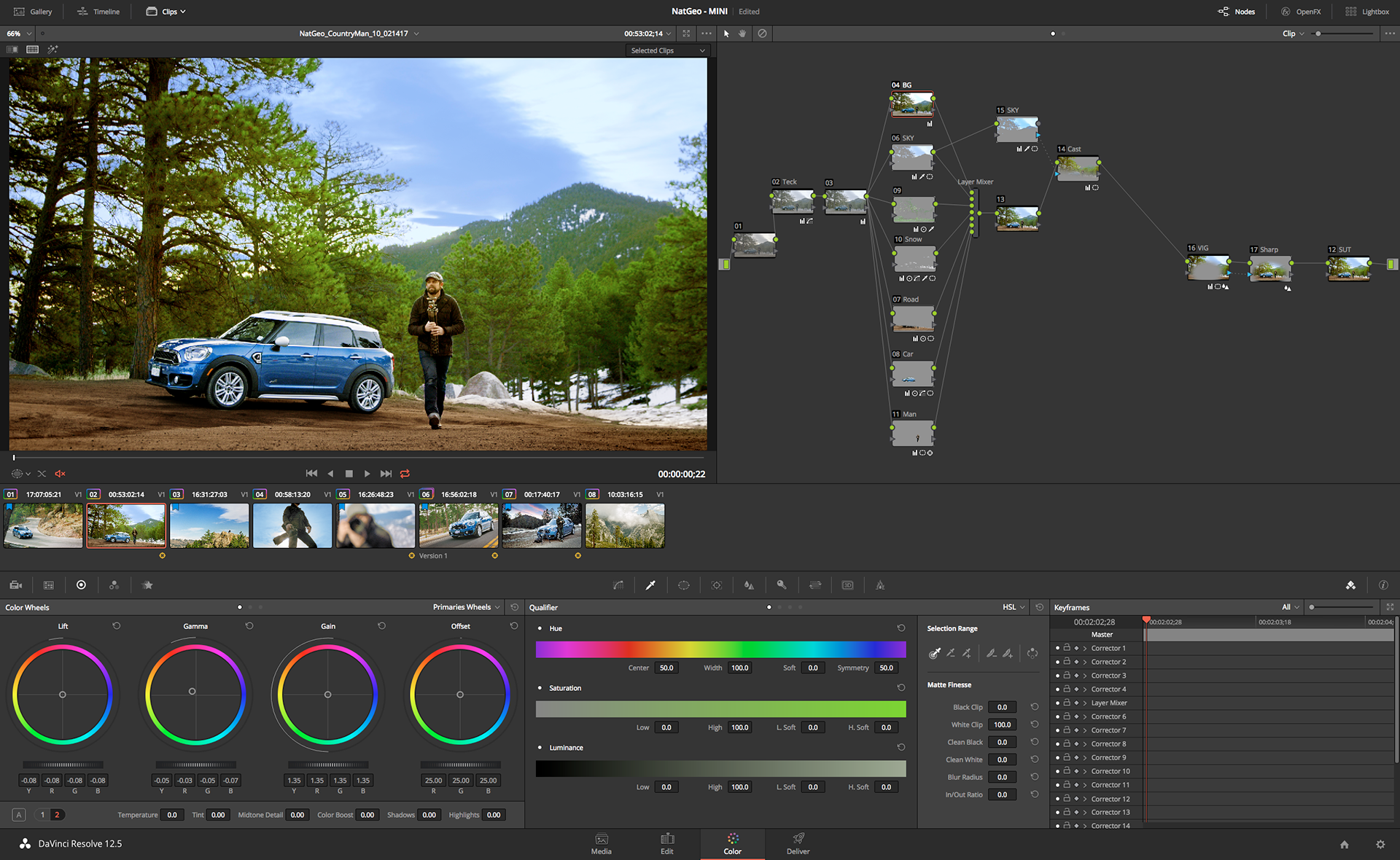Toggle loop playback
This screenshot has height=860, width=1400.
(405, 474)
